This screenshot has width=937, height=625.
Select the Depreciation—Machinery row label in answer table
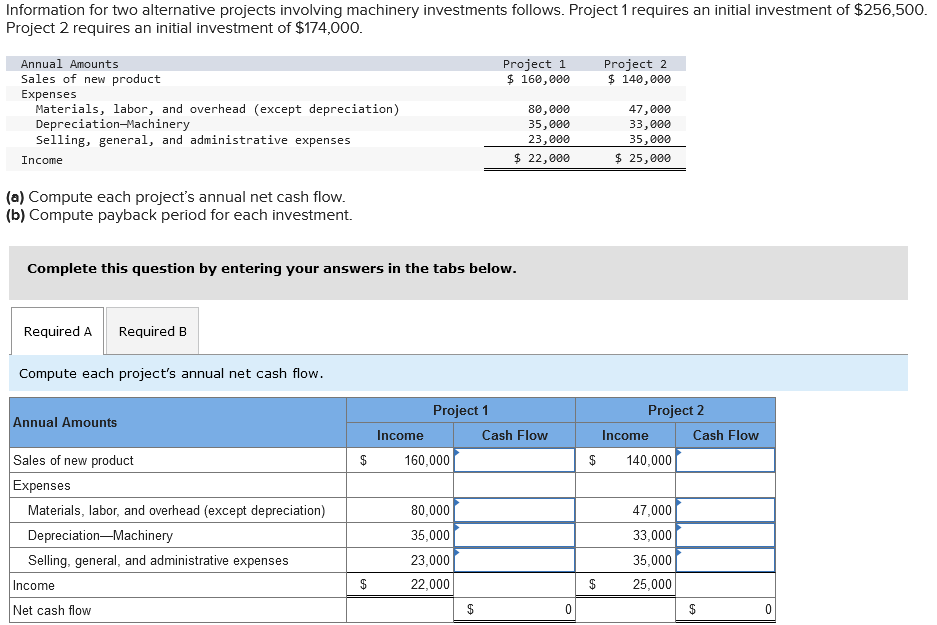(x=178, y=535)
